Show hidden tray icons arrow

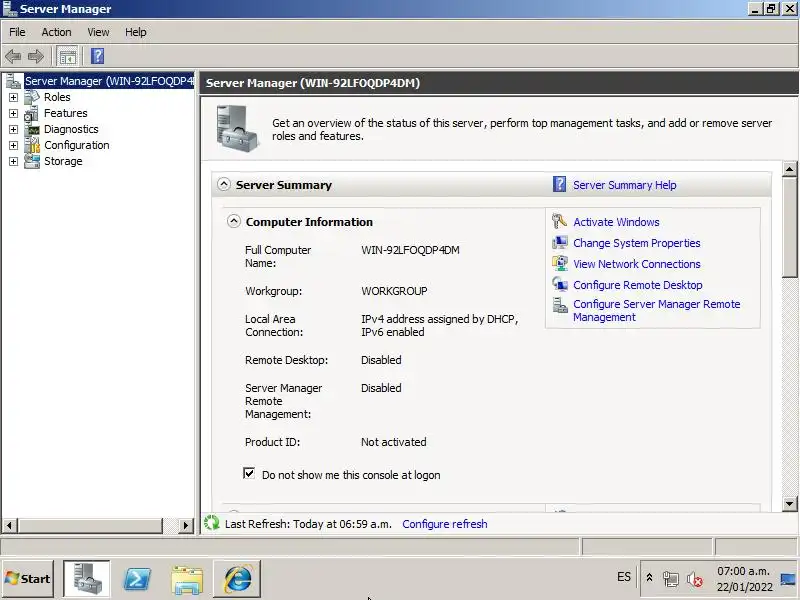649,578
